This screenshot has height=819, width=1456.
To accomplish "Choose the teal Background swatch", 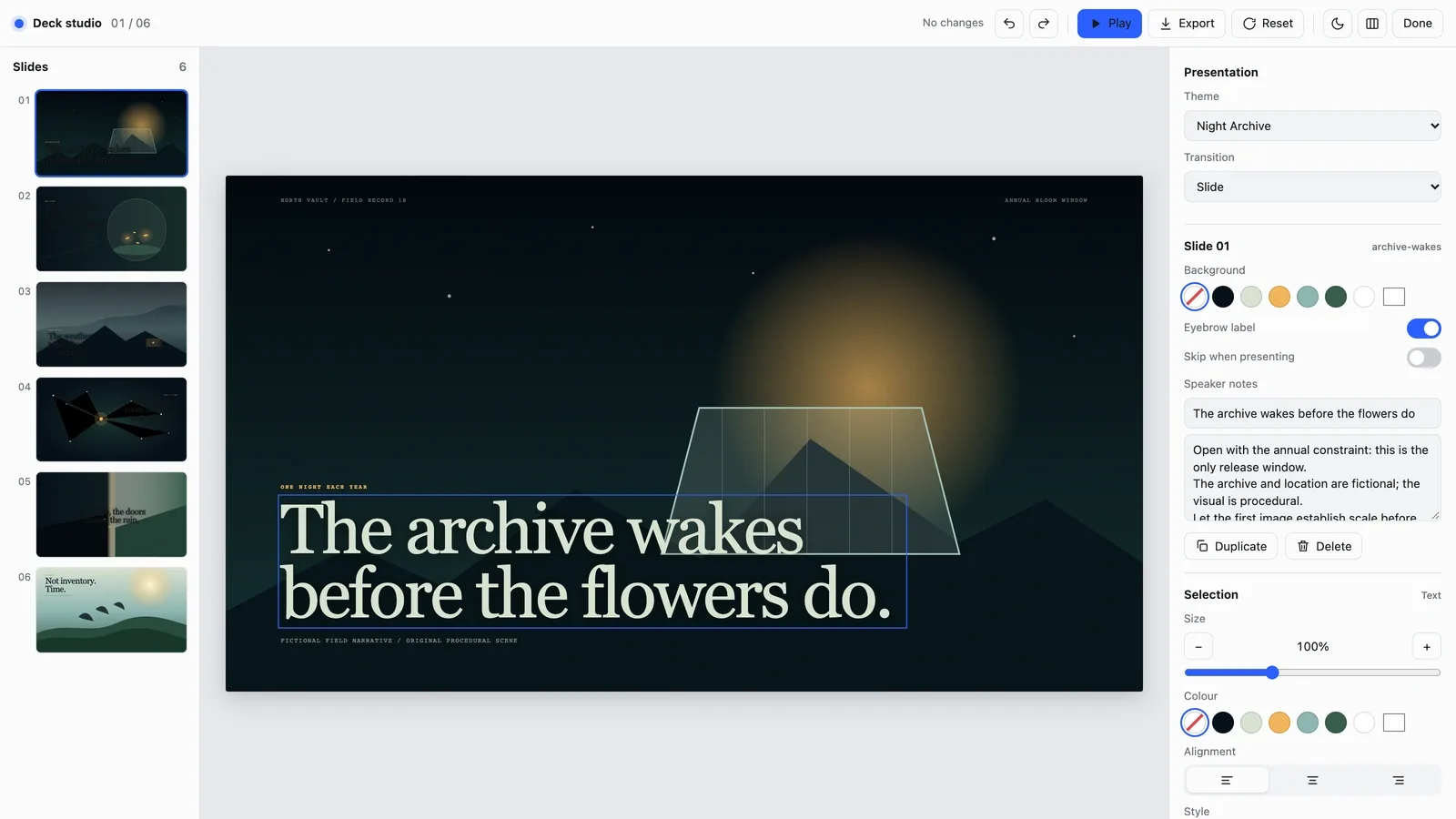I will 1308,297.
